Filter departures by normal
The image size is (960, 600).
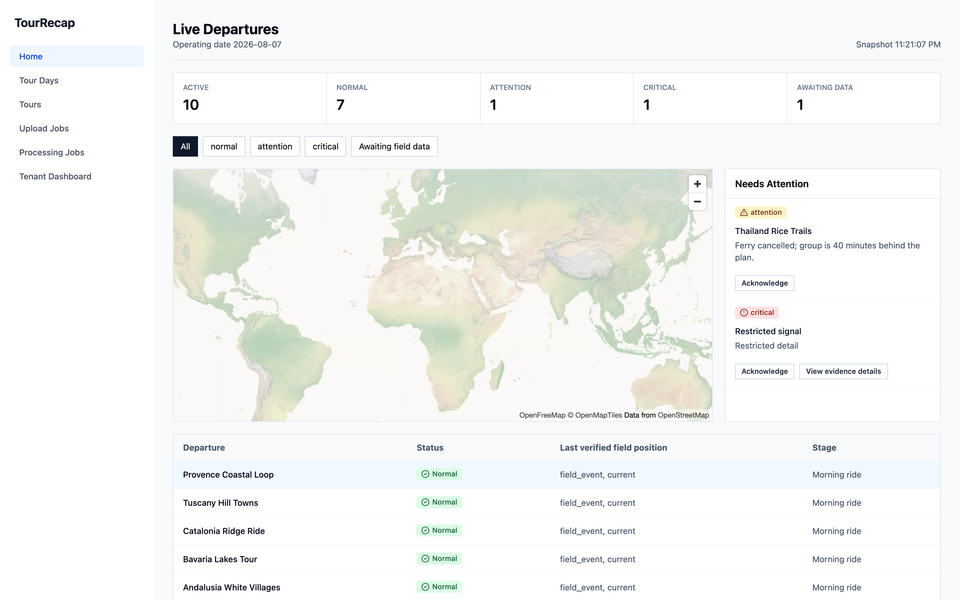[x=224, y=146]
